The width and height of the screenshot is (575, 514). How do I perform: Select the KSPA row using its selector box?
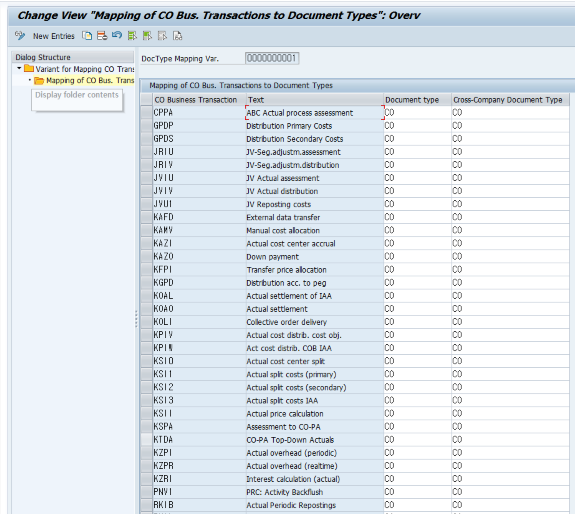pos(147,426)
